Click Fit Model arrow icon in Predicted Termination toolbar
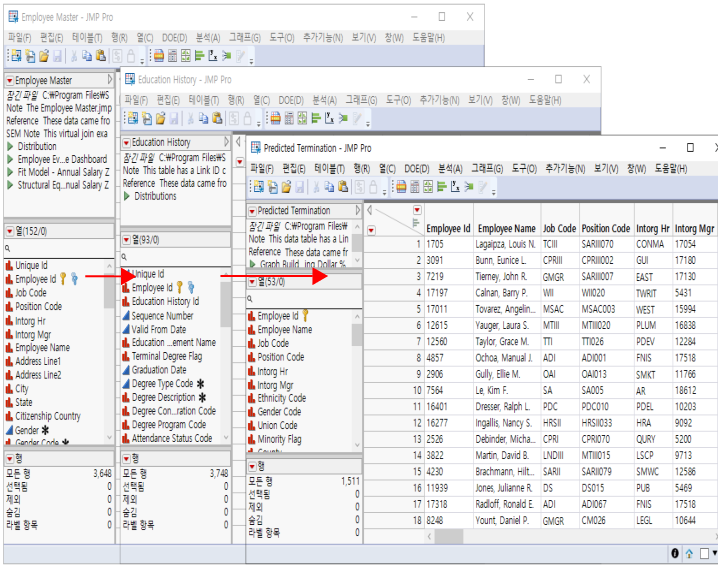 pyautogui.click(x=468, y=187)
